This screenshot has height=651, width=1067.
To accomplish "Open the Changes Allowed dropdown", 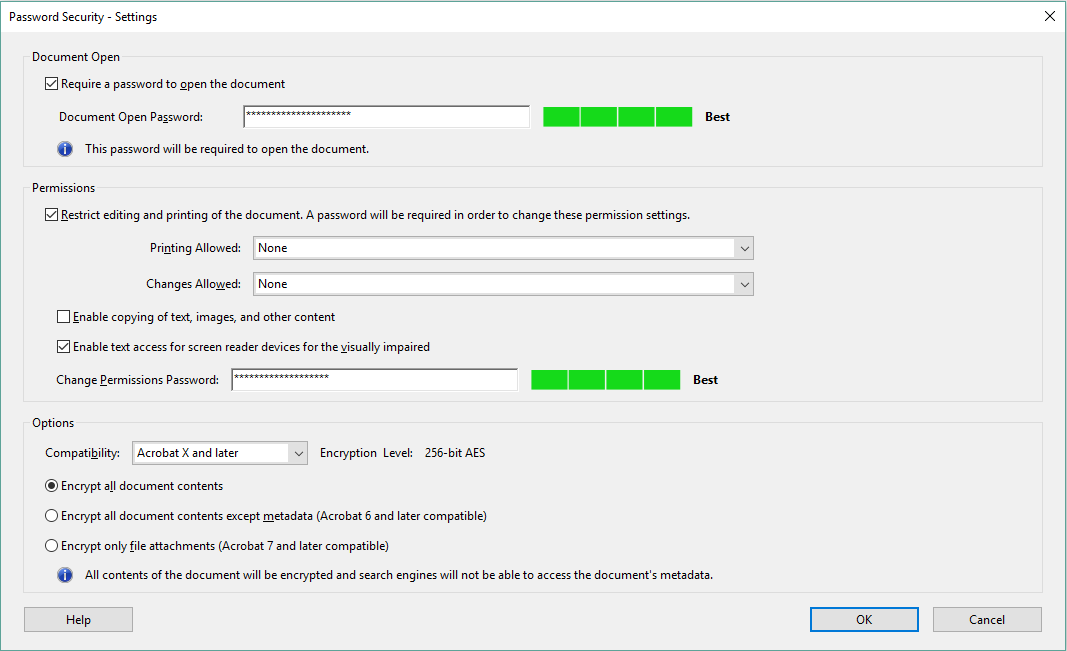I will pos(503,284).
